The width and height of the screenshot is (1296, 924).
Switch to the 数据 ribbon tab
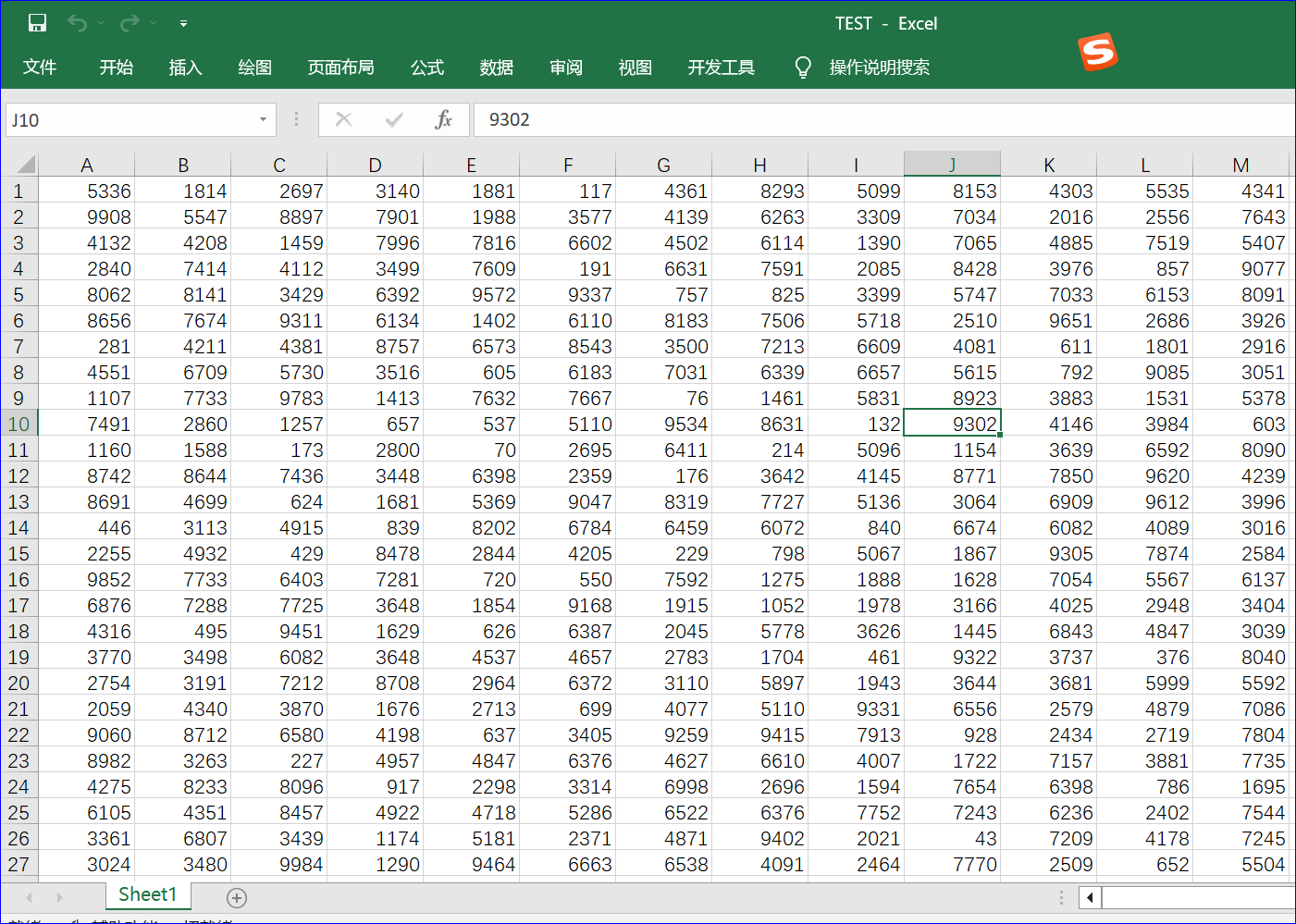tap(497, 68)
